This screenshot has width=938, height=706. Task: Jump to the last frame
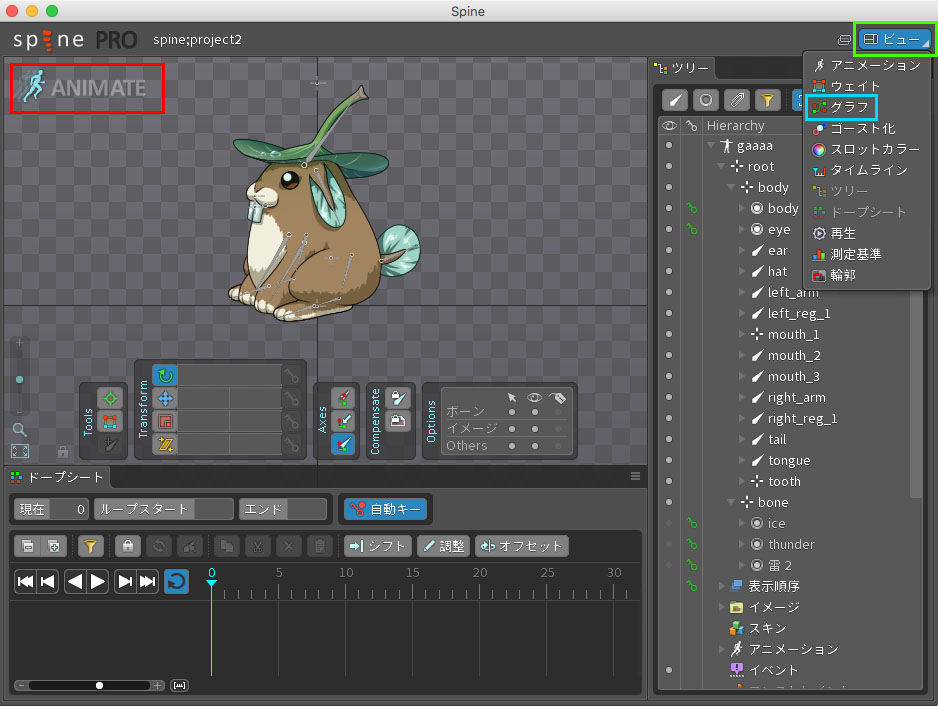[x=147, y=582]
